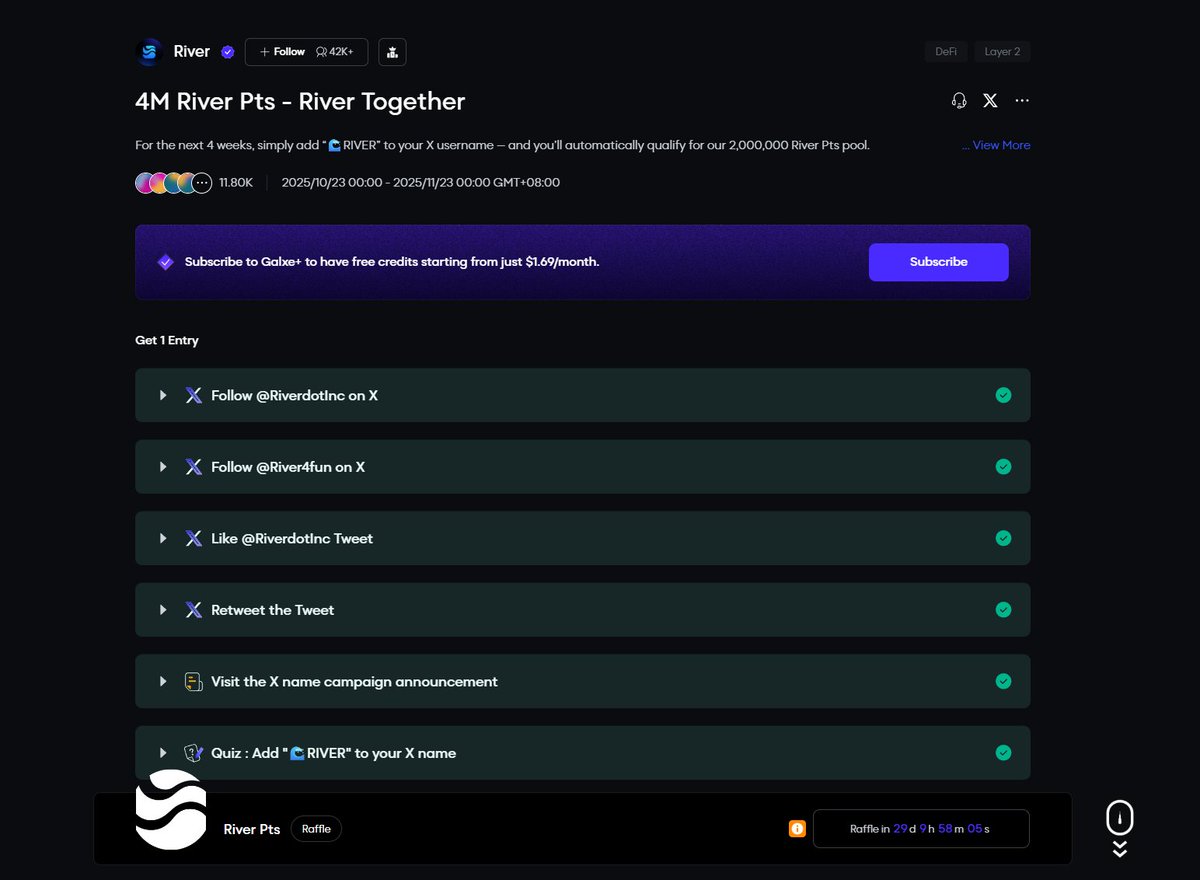Click the 11.80K participants count
Image resolution: width=1200 pixels, height=880 pixels.
pos(236,183)
